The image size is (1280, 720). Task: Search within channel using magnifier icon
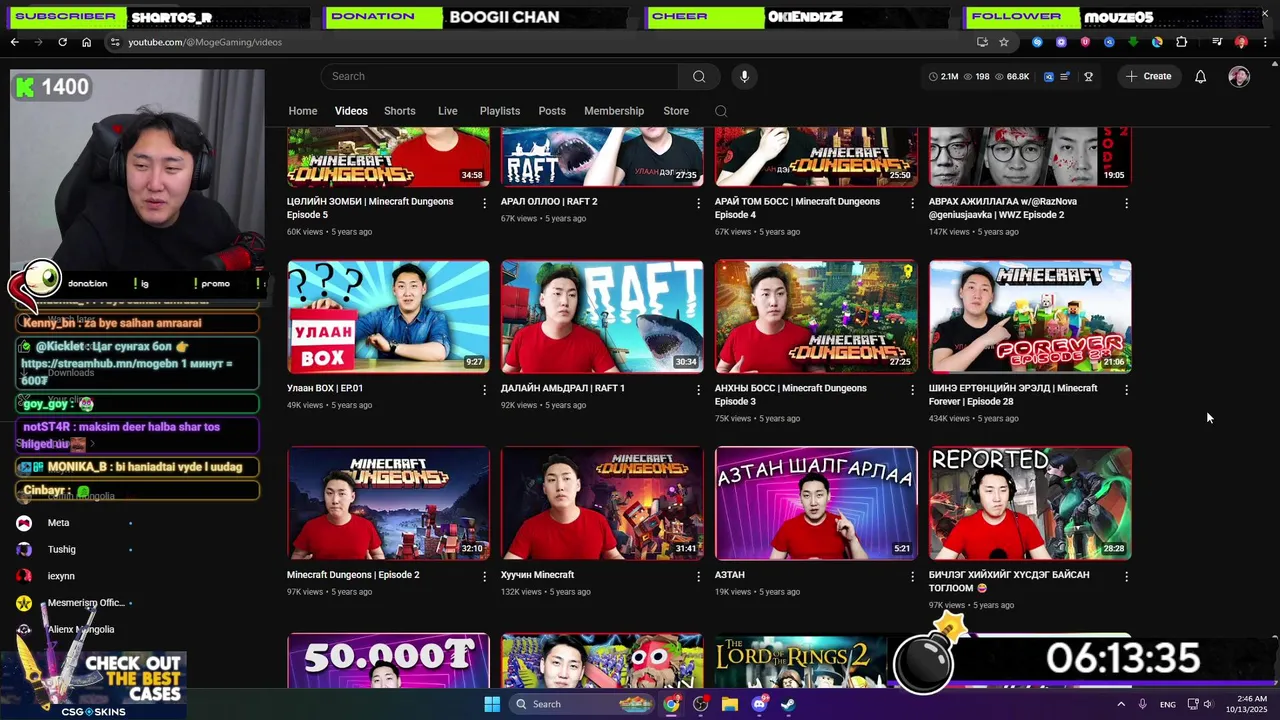pyautogui.click(x=721, y=111)
